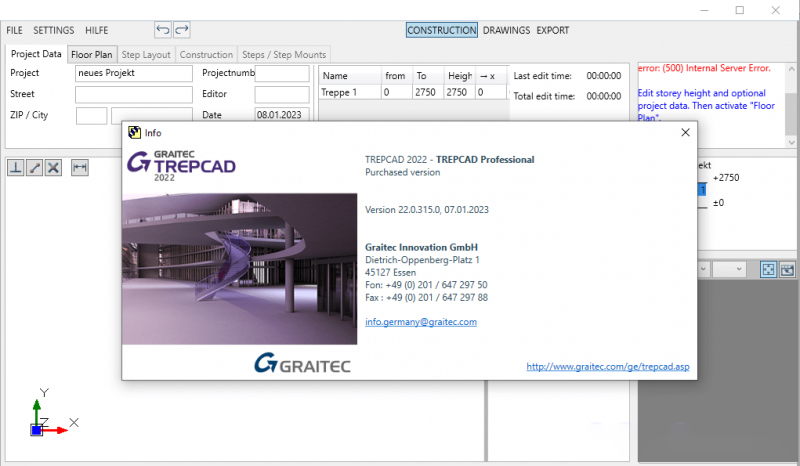
Task: Close the Info dialog
Action: tap(685, 133)
